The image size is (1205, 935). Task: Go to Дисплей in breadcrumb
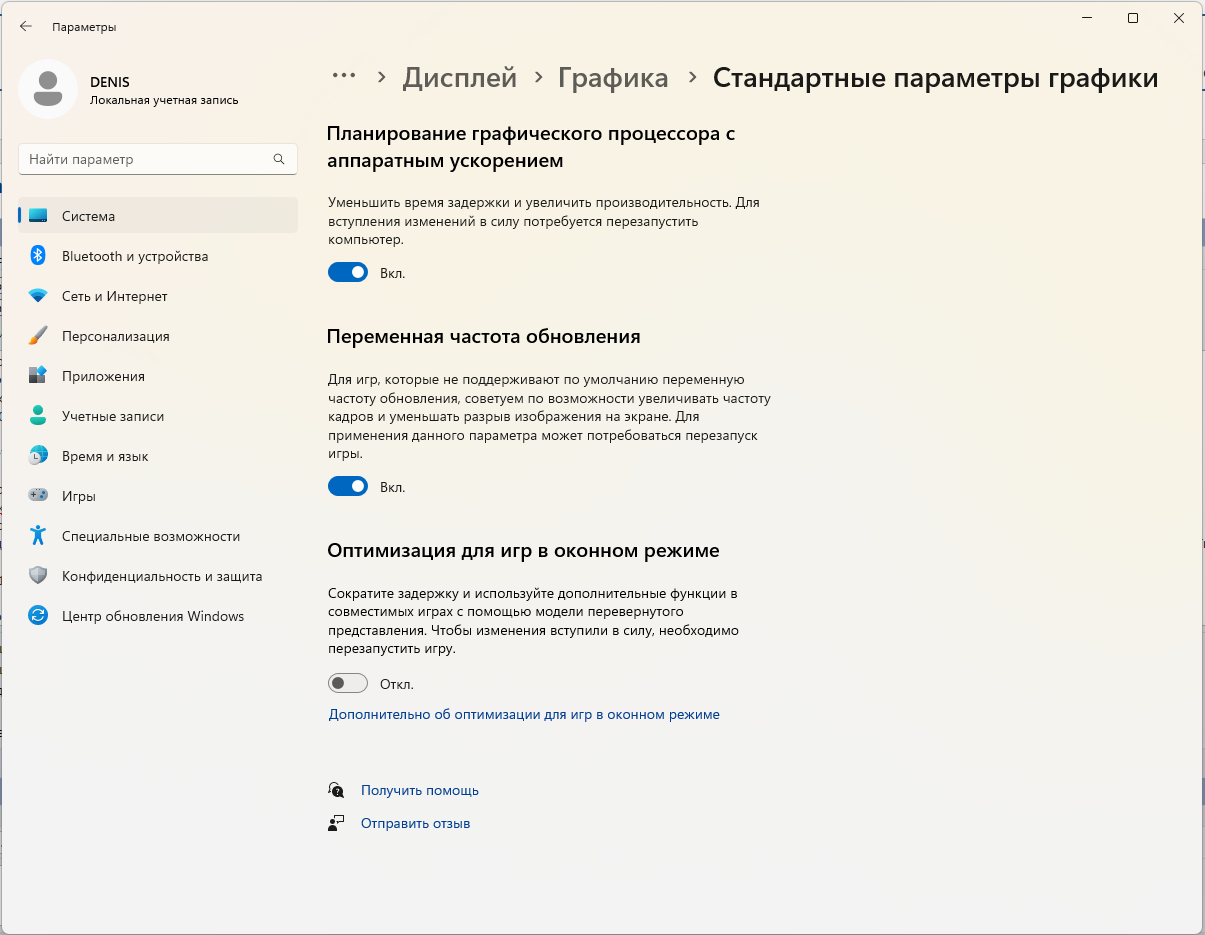[459, 78]
